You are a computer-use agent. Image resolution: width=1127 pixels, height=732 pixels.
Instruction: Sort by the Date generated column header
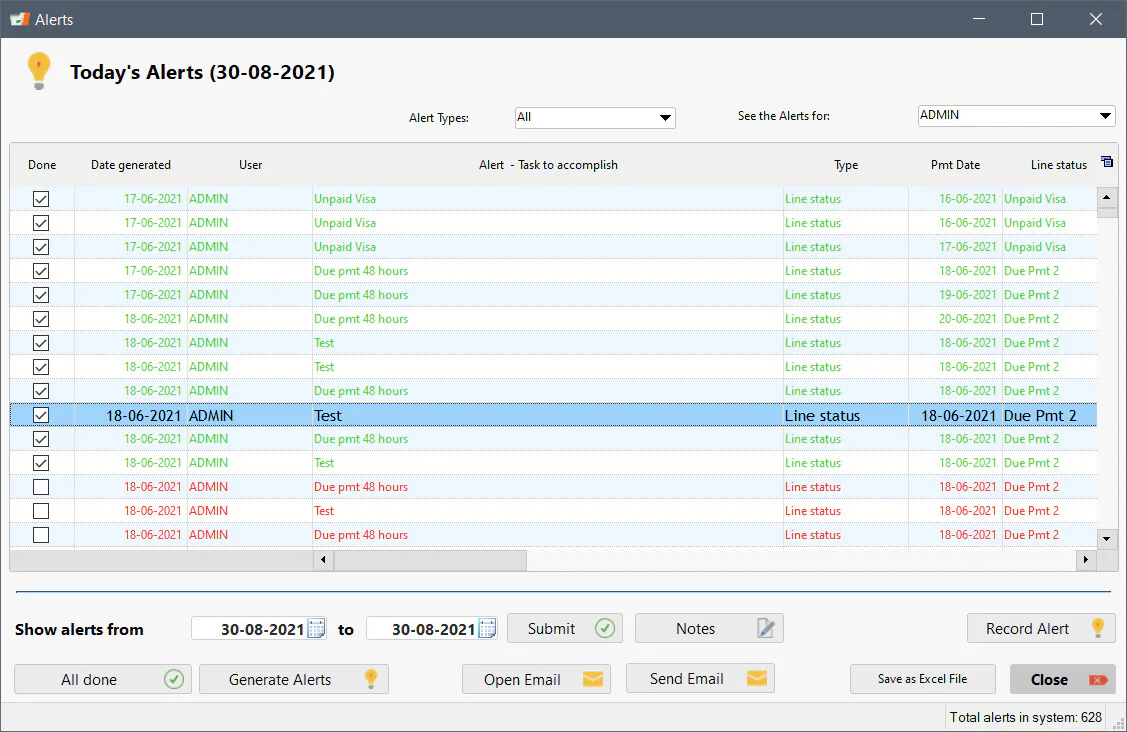pyautogui.click(x=131, y=165)
